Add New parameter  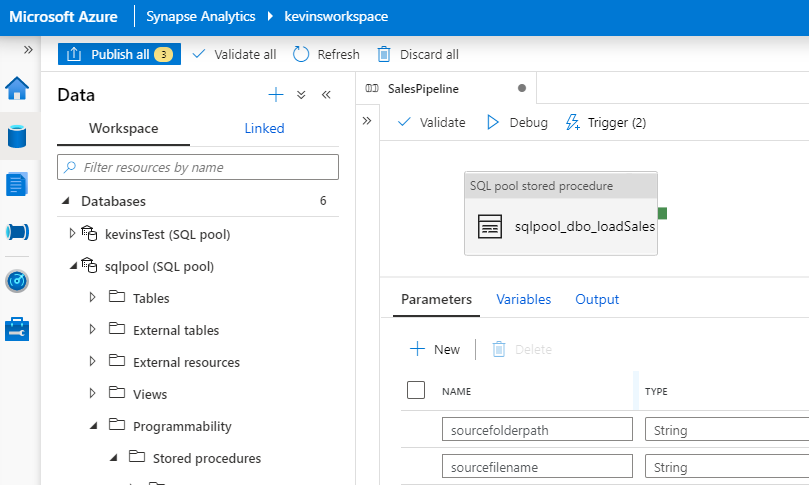point(434,349)
